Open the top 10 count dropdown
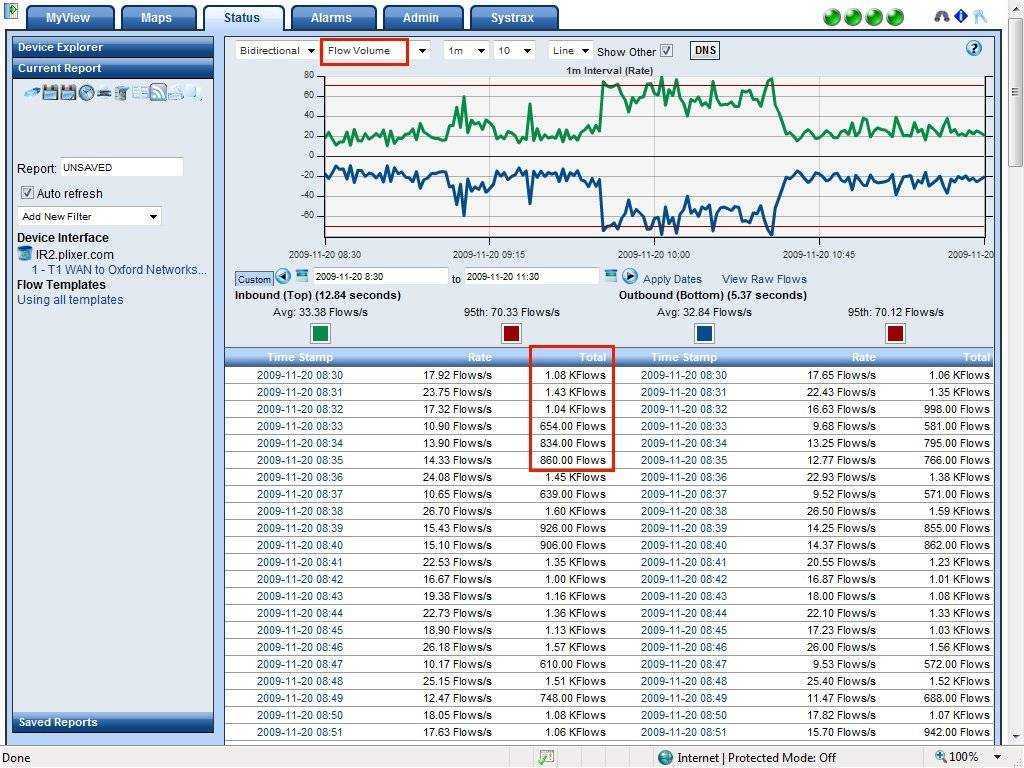 515,50
